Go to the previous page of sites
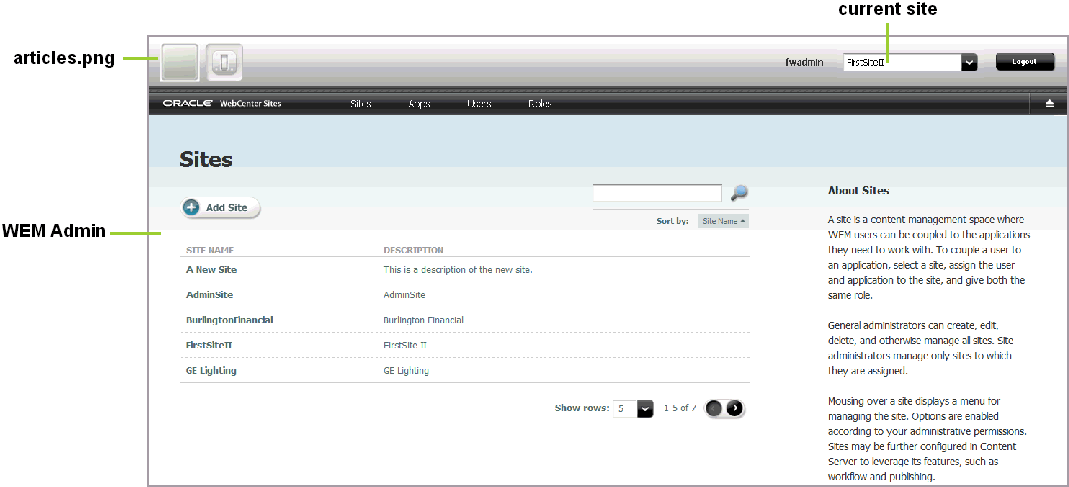 pos(714,408)
